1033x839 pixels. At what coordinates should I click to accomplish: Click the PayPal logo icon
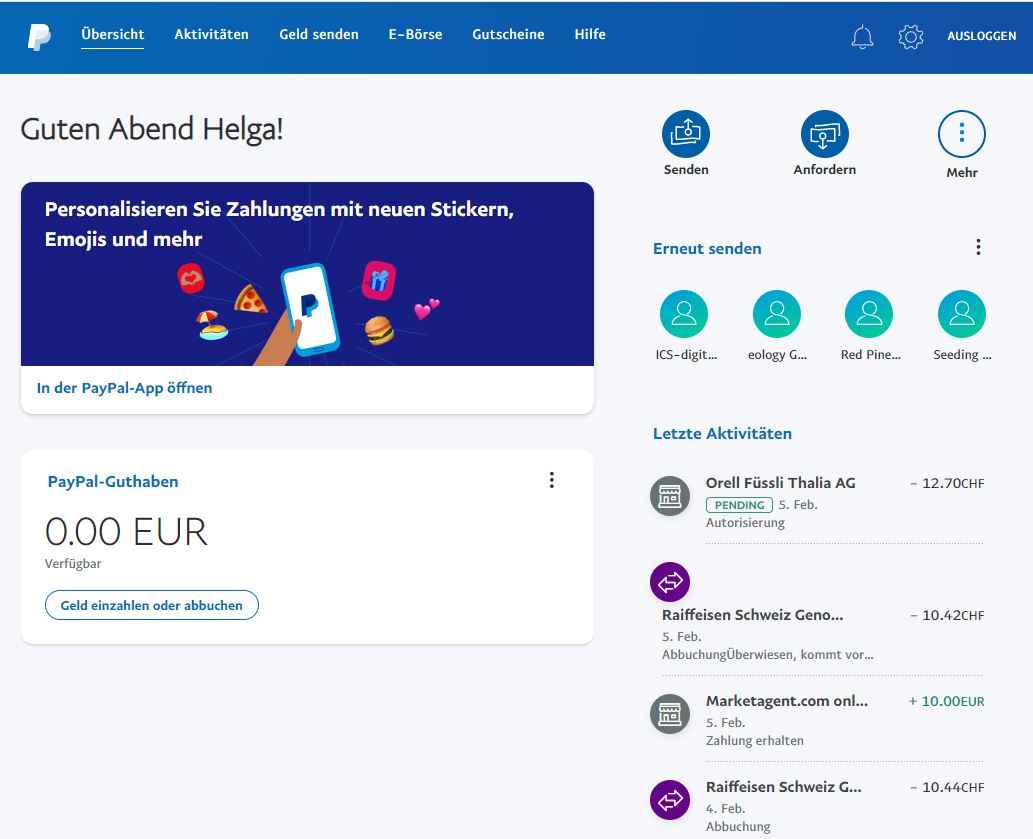(x=39, y=37)
